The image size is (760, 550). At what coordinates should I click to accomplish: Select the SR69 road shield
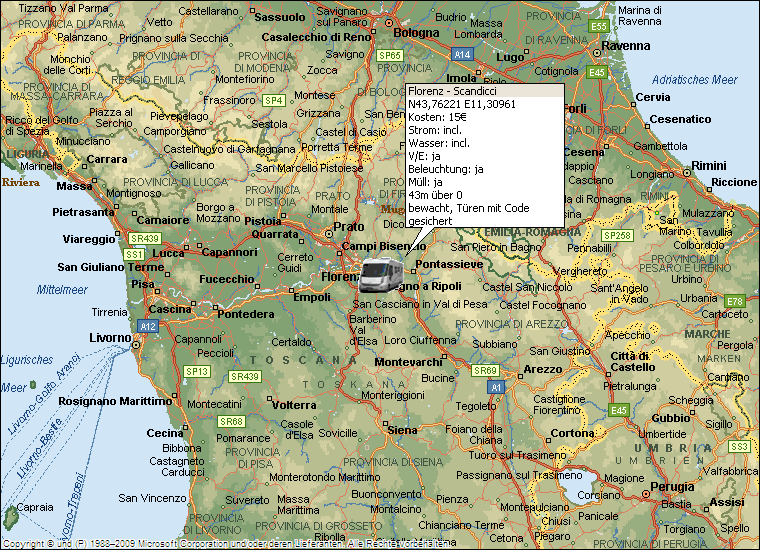click(486, 370)
